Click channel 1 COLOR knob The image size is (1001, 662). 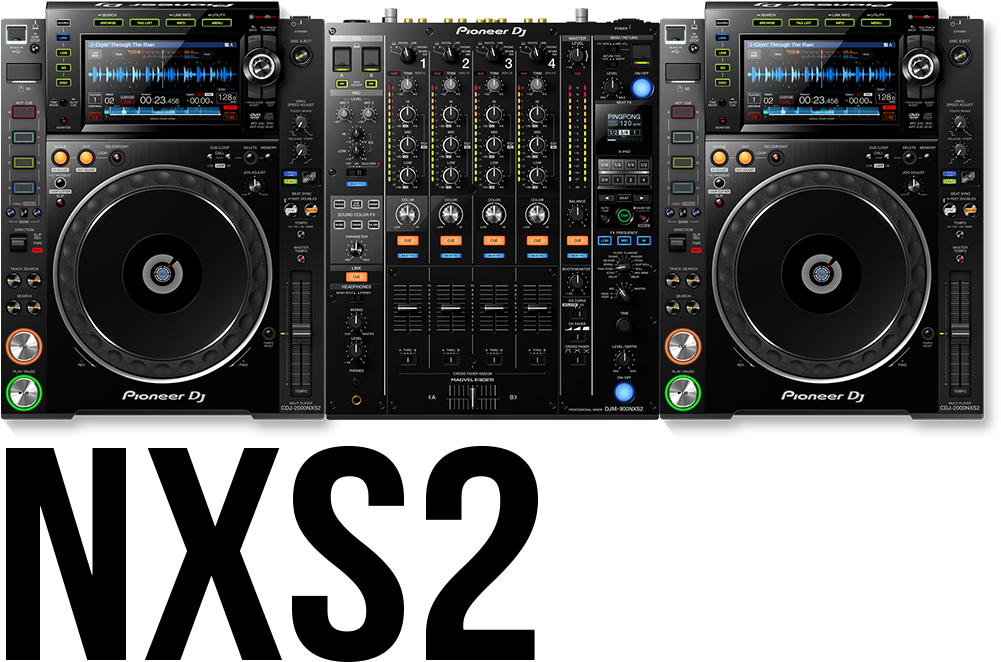(407, 215)
